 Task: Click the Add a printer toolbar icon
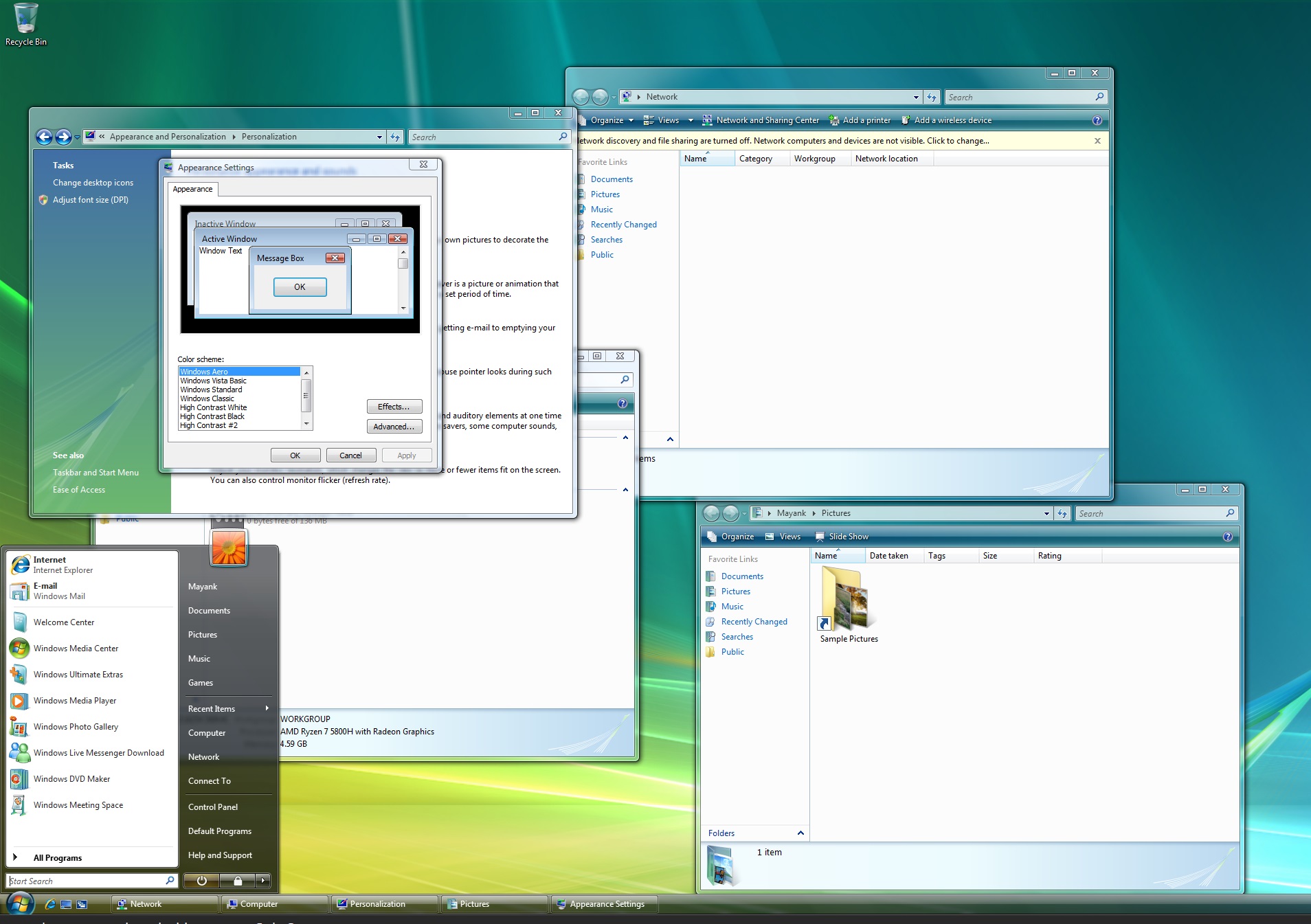click(860, 120)
